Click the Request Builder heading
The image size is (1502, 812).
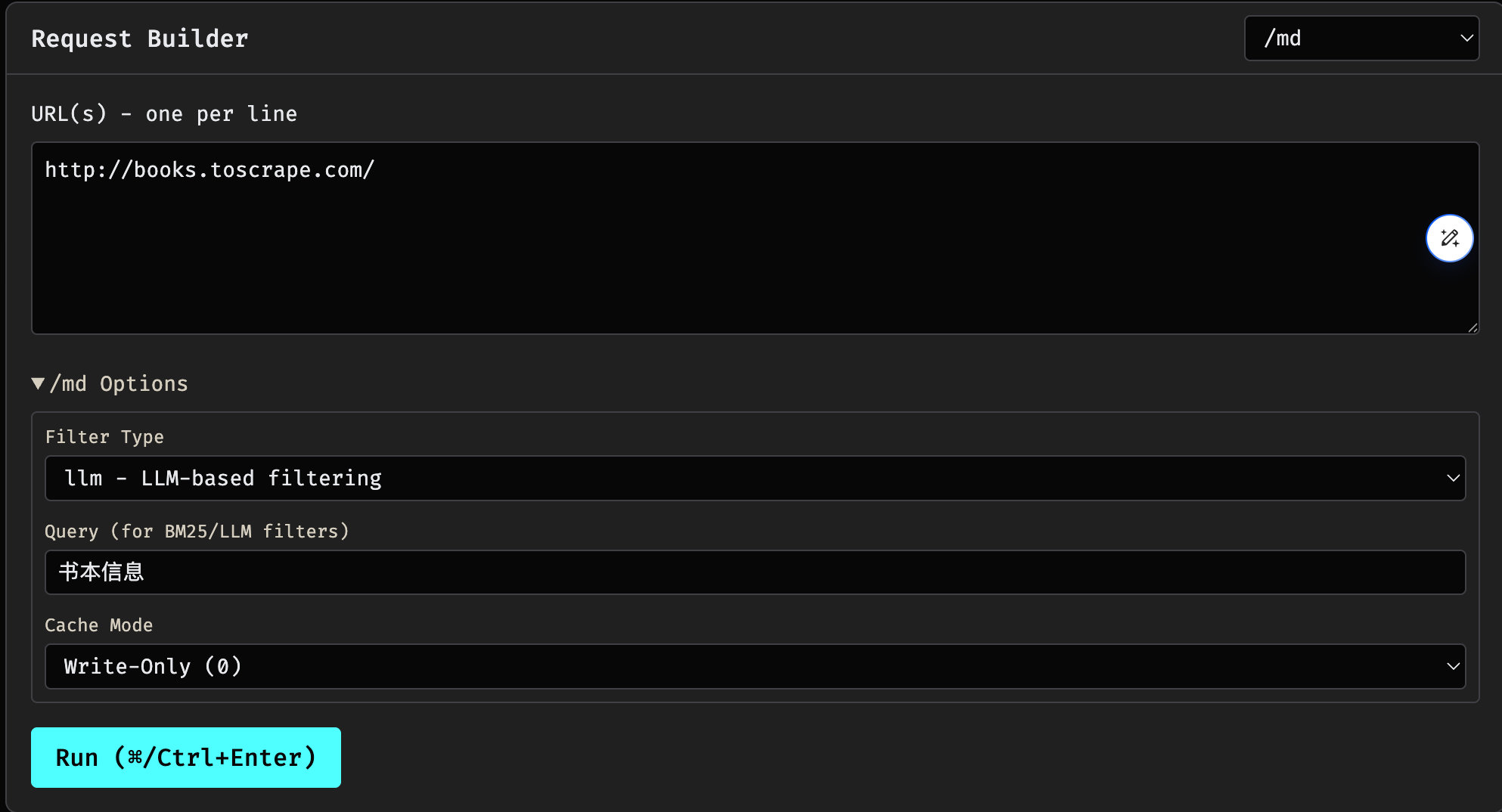140,39
